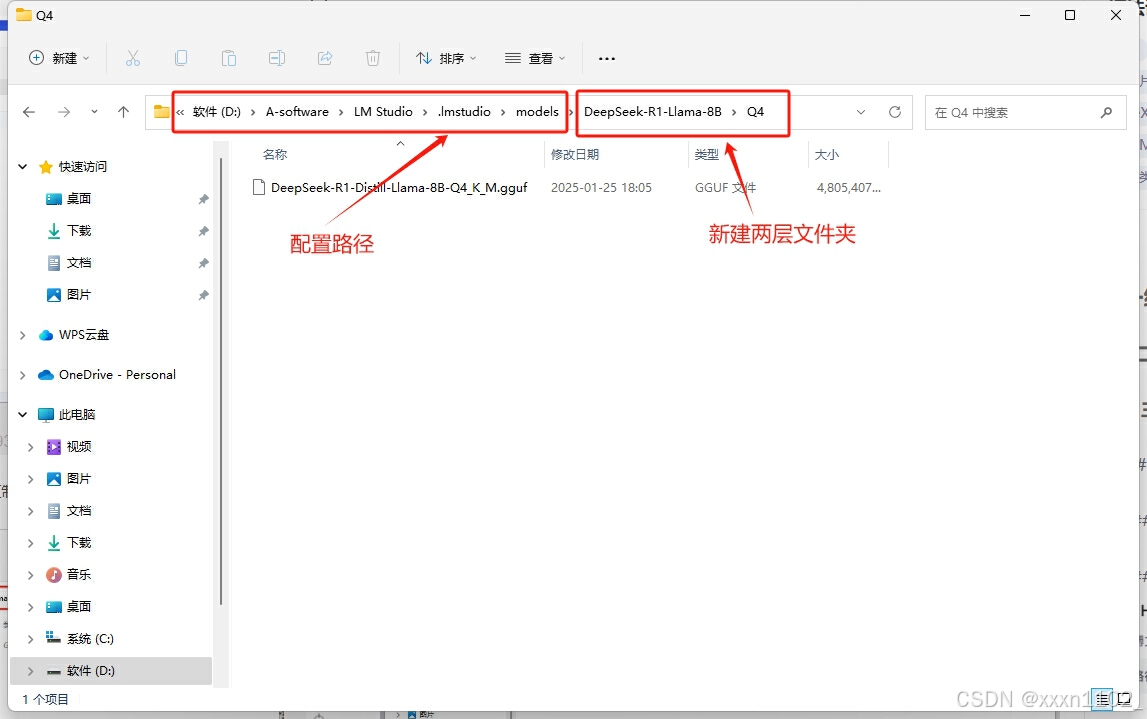Sort by 名称 column header

pyautogui.click(x=275, y=154)
